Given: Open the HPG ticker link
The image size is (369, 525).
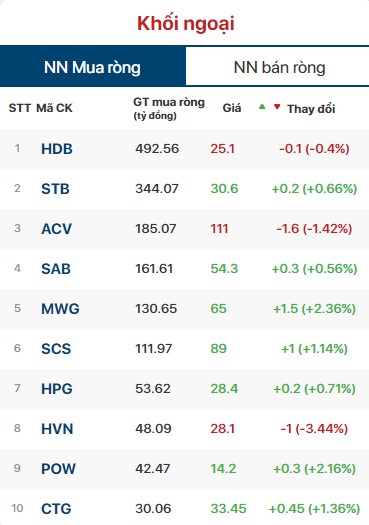Looking at the screenshot, I should 57,389.
